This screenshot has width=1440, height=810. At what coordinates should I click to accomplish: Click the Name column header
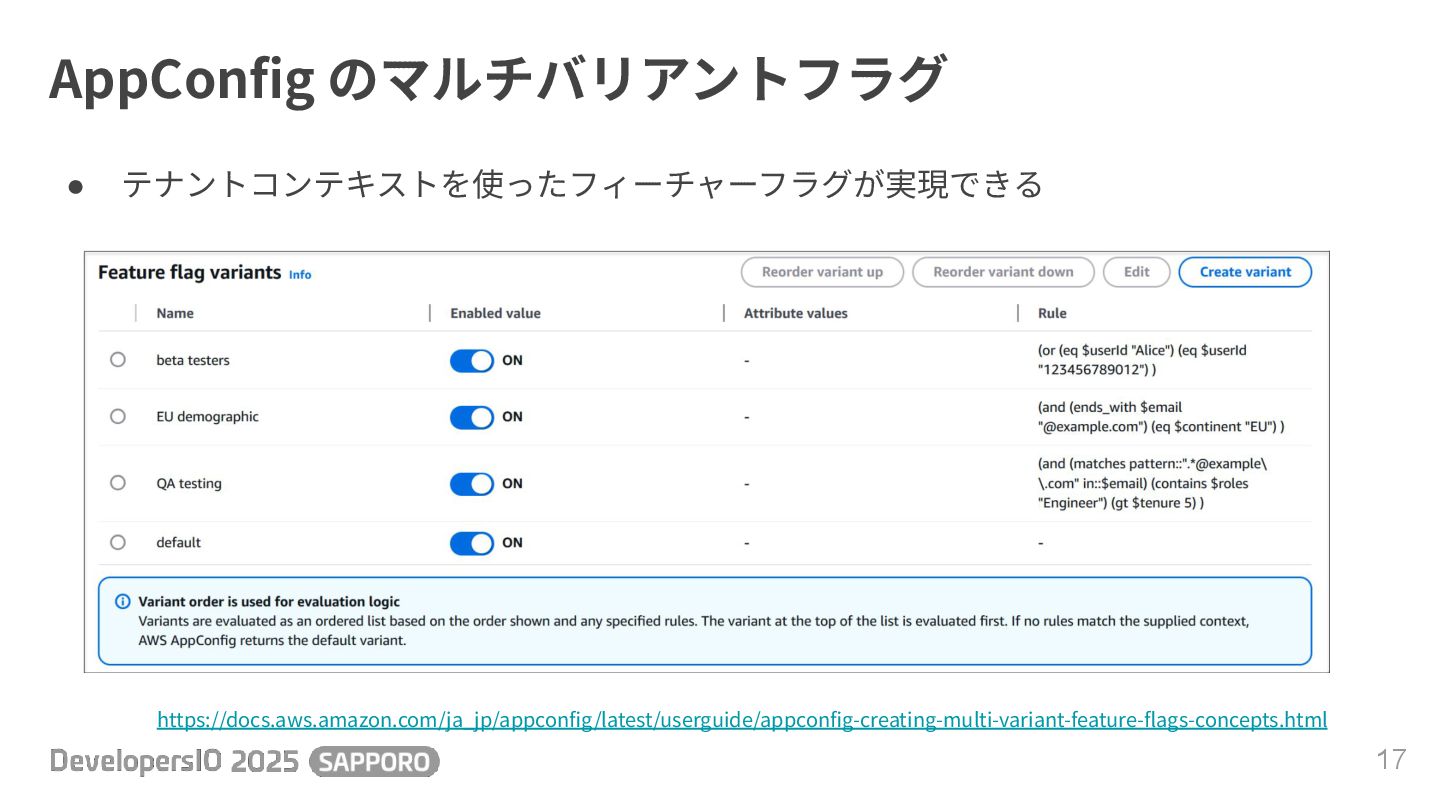coord(175,313)
